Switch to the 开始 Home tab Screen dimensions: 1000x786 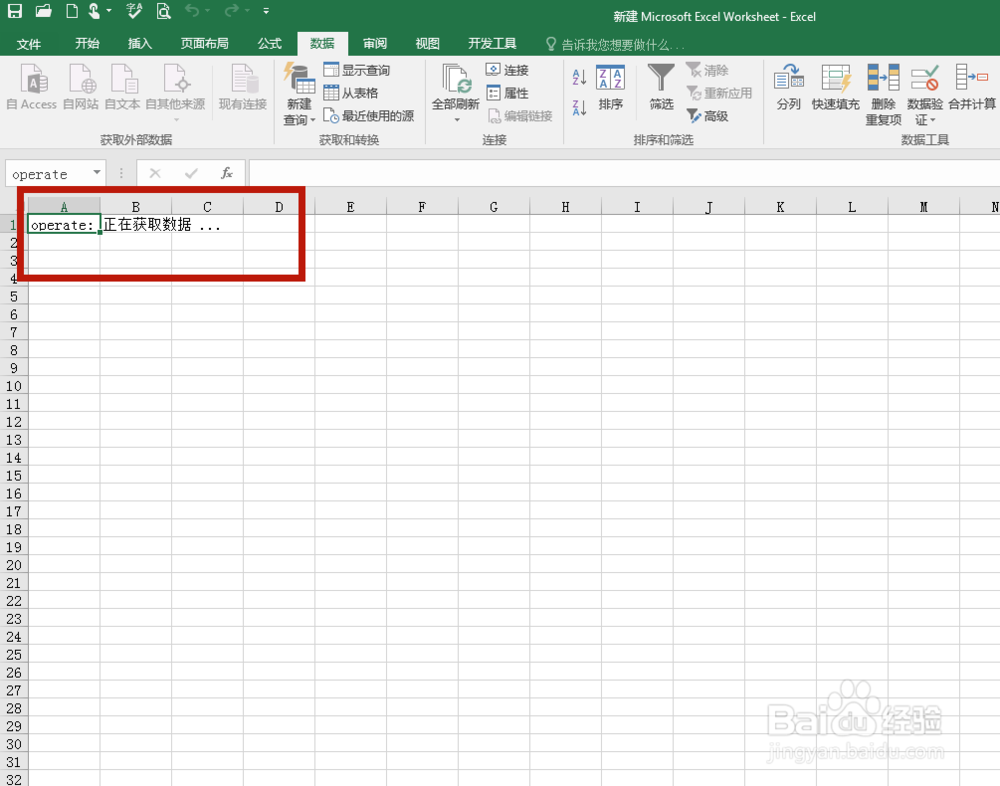click(x=87, y=43)
